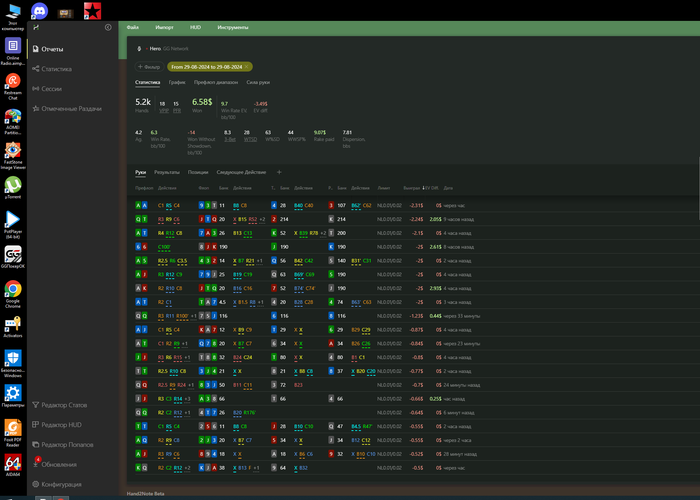Click the WTSD stat link

click(x=250, y=139)
